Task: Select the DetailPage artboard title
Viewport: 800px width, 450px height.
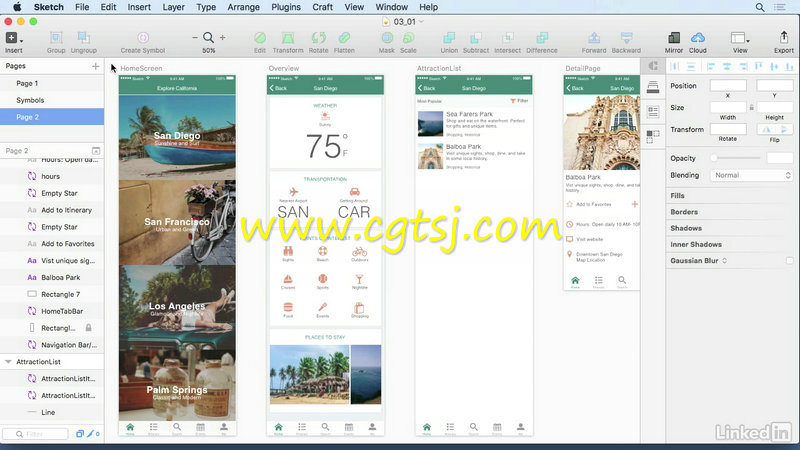Action: [x=583, y=68]
